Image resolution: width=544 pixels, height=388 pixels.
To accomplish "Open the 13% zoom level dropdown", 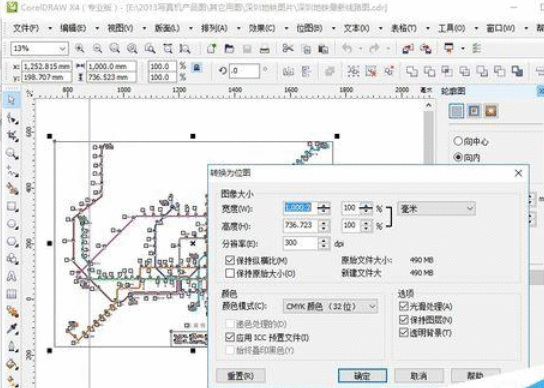I will tap(62, 49).
